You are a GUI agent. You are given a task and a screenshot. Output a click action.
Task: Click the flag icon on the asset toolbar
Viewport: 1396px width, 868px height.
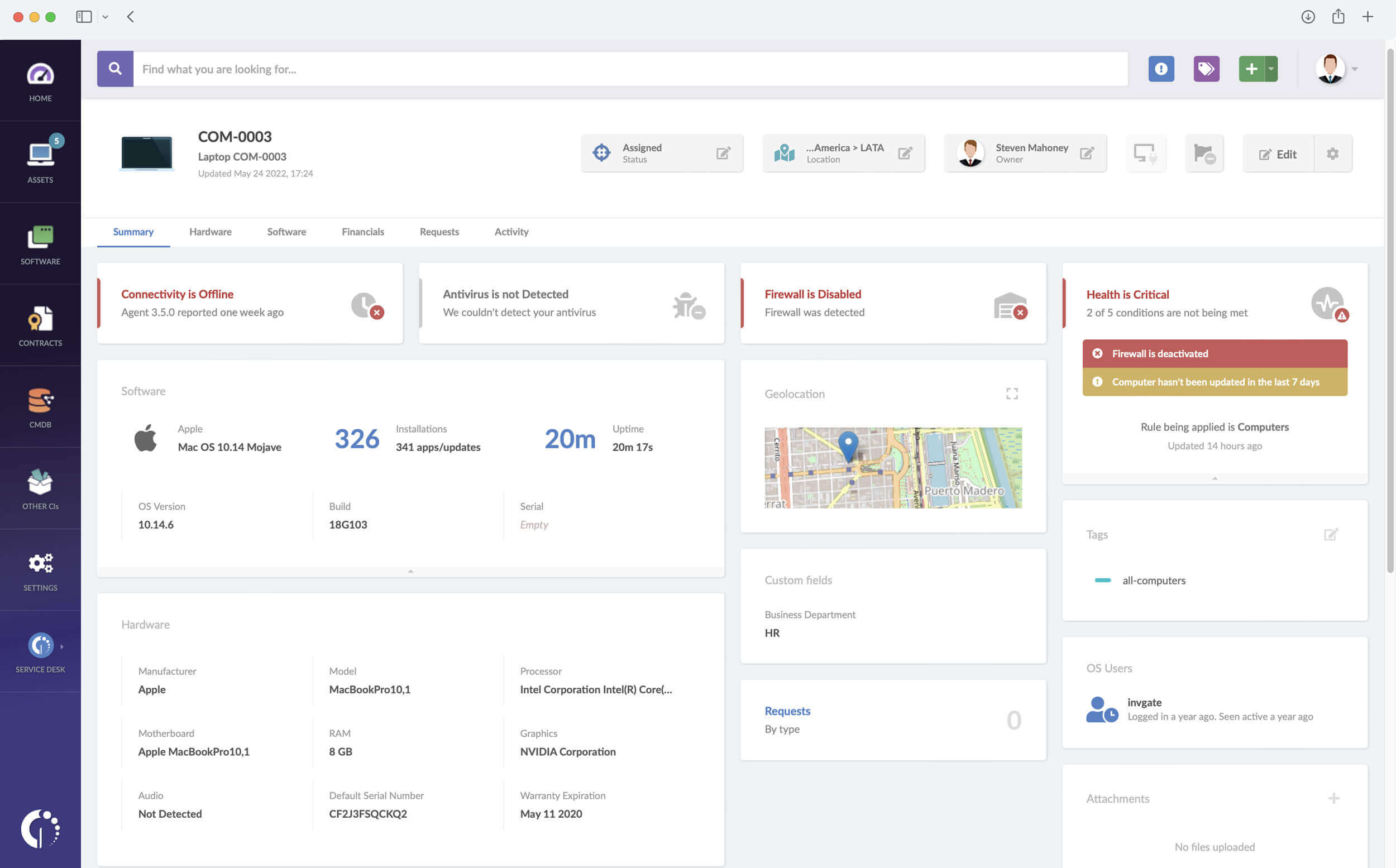pyautogui.click(x=1204, y=153)
